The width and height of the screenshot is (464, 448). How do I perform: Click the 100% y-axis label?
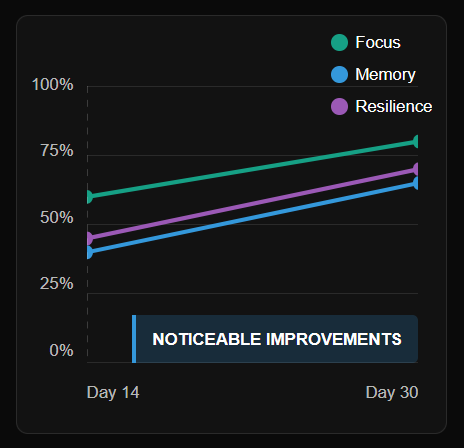(53, 84)
